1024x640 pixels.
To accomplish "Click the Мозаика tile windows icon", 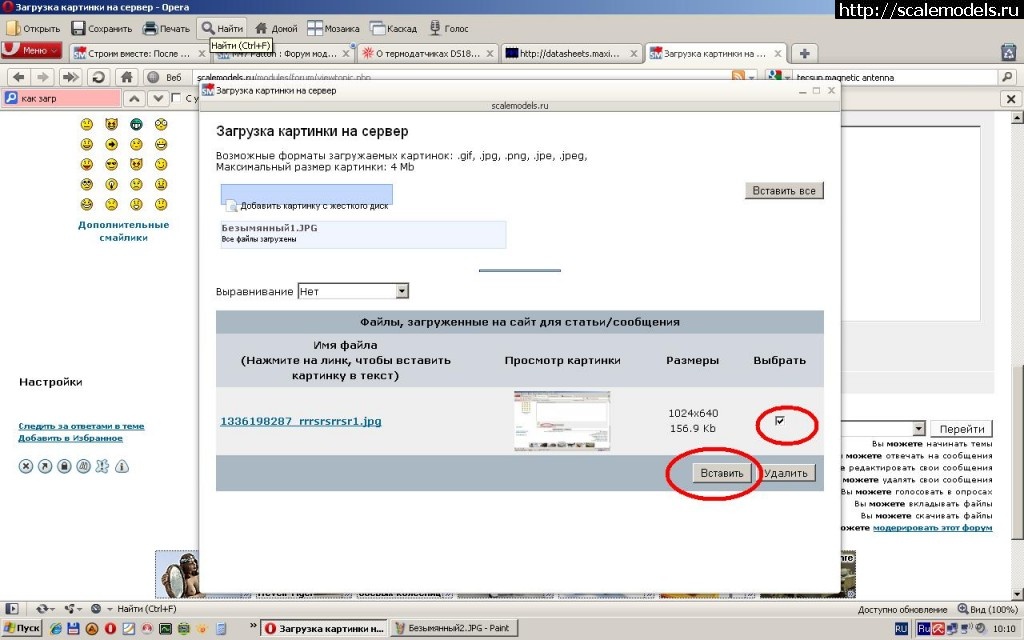I will click(314, 29).
